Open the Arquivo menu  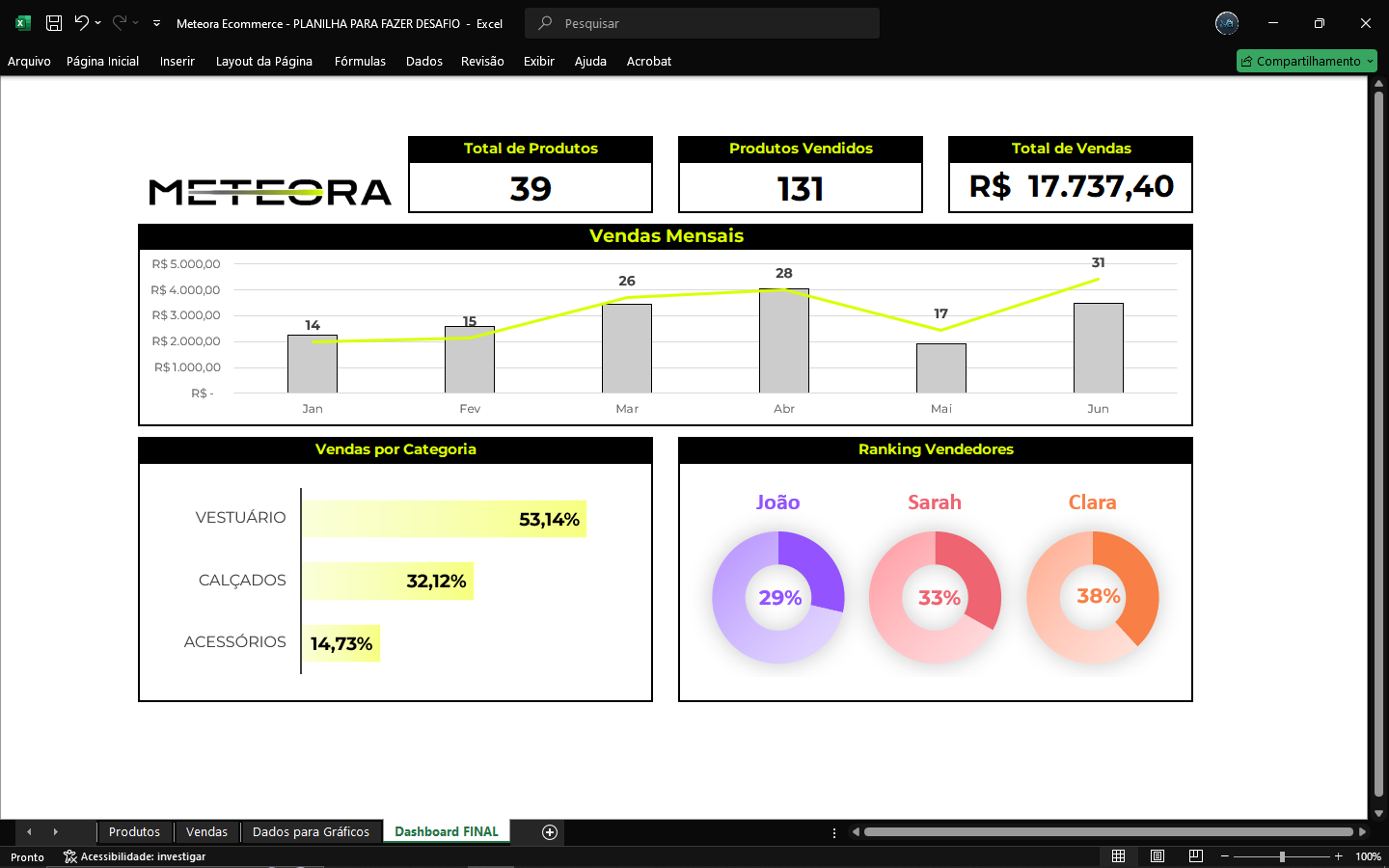pyautogui.click(x=29, y=61)
